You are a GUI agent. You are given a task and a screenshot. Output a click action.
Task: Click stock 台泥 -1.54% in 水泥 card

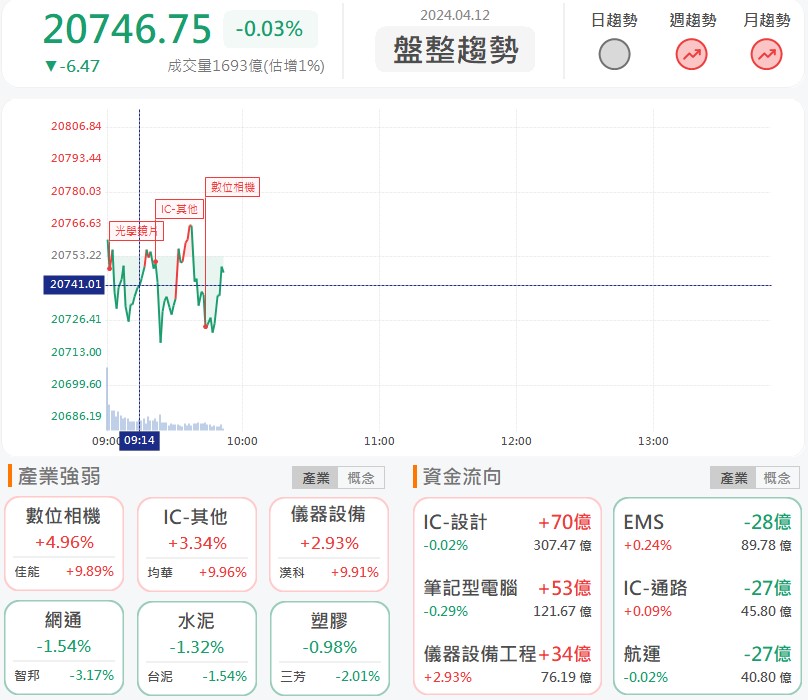197,677
